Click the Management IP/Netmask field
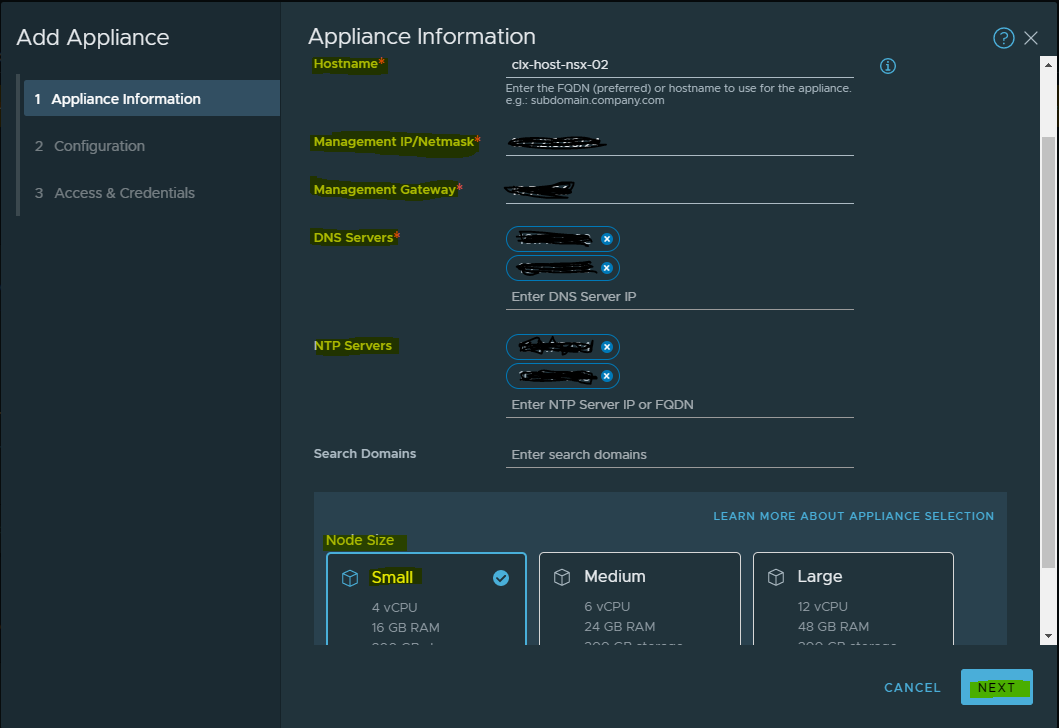This screenshot has height=728, width=1059. pyautogui.click(x=679, y=142)
